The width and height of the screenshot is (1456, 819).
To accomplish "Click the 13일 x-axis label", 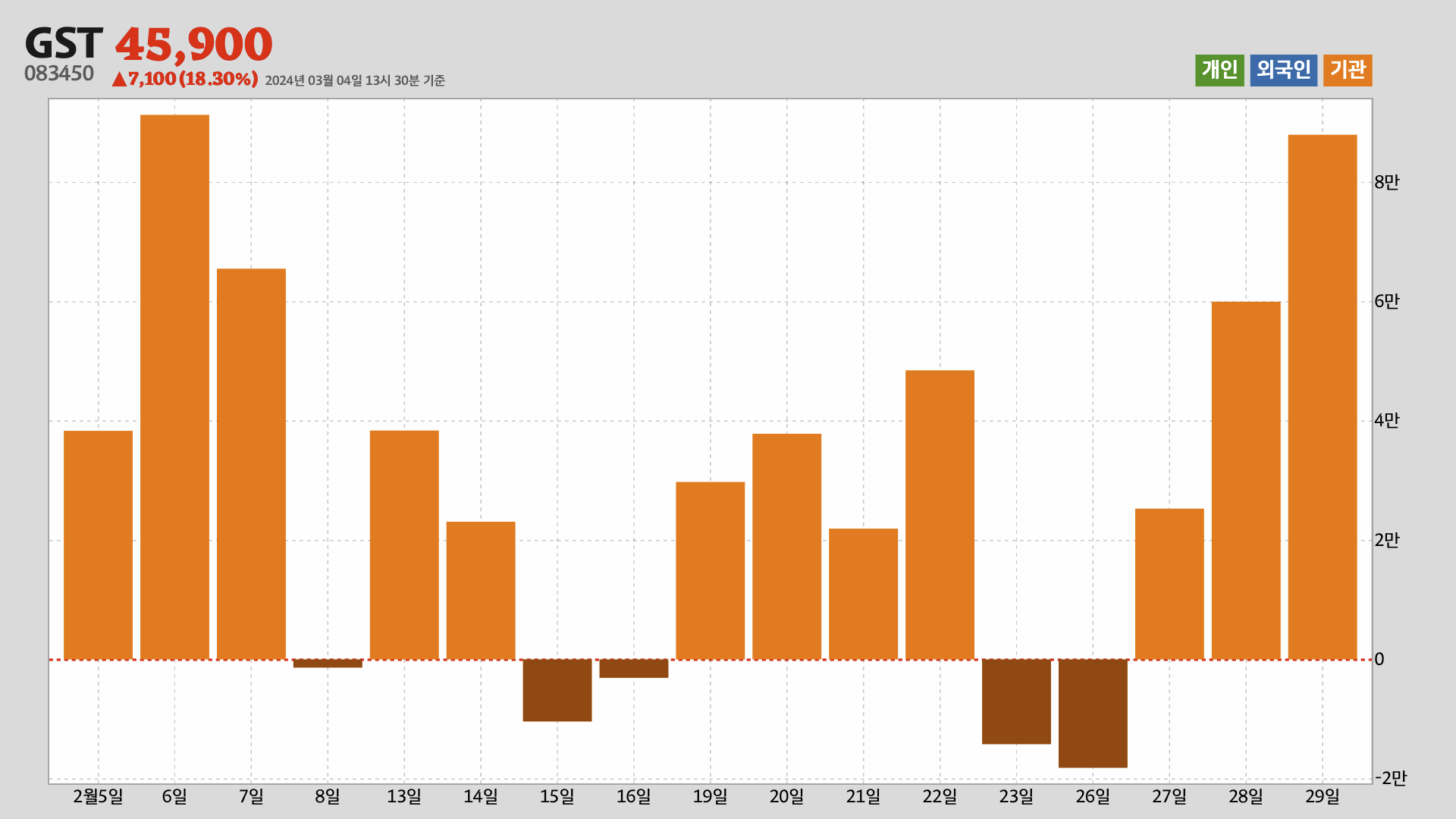I will (404, 796).
